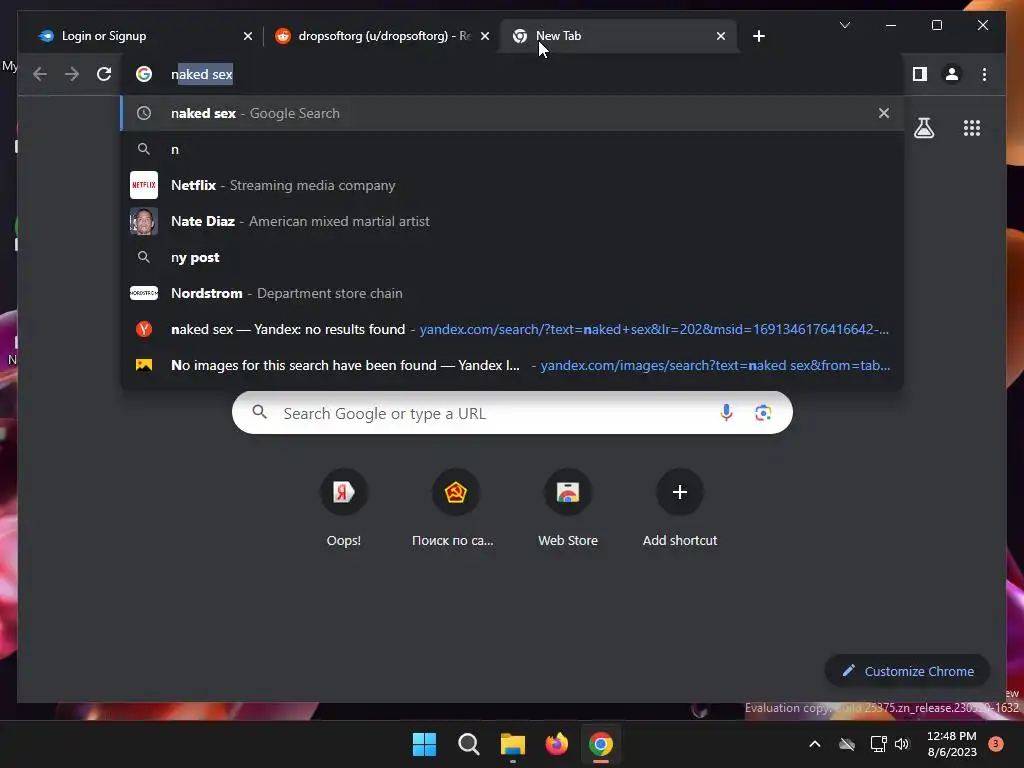
Task: Open the Web Store shortcut
Action: pyautogui.click(x=568, y=509)
